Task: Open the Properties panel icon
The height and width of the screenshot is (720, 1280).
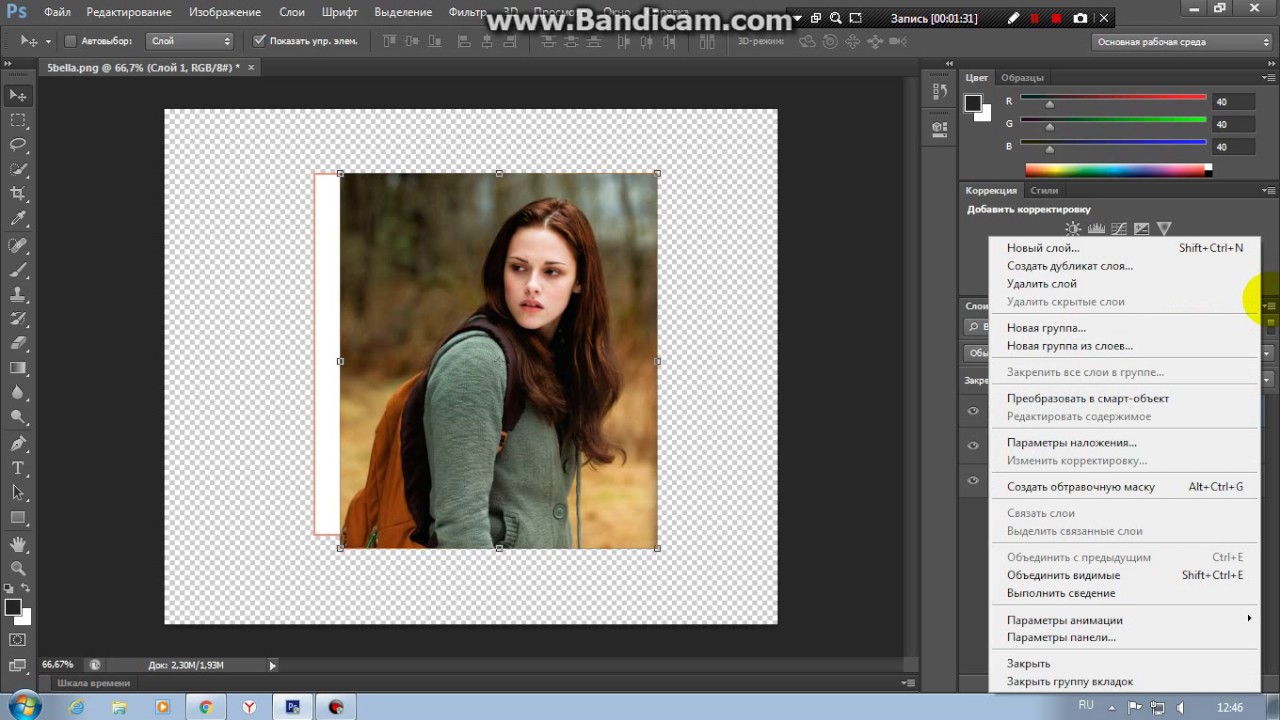Action: (x=939, y=128)
